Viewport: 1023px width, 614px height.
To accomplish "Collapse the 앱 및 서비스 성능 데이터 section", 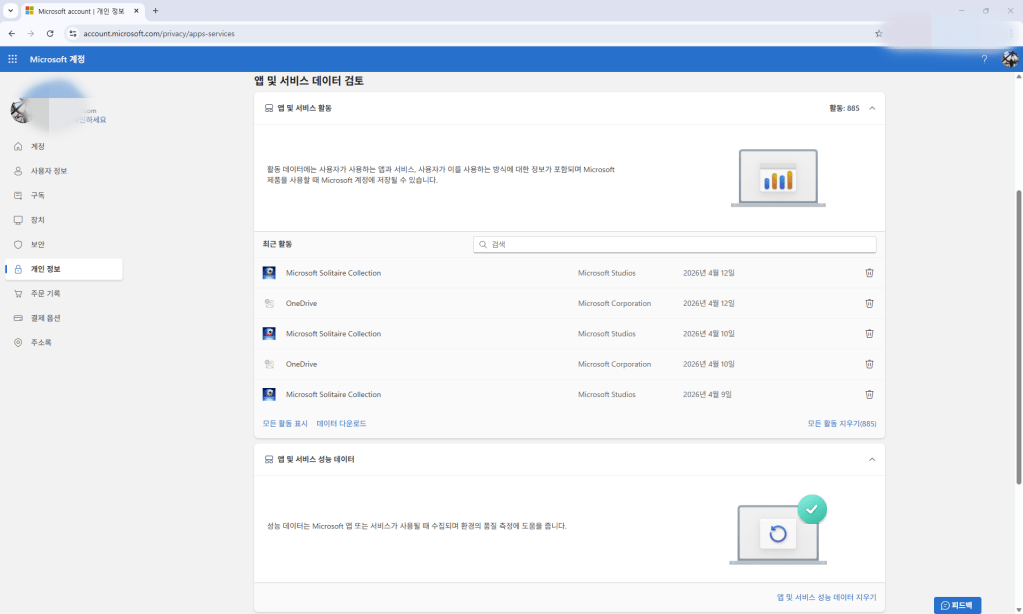I will 870,459.
